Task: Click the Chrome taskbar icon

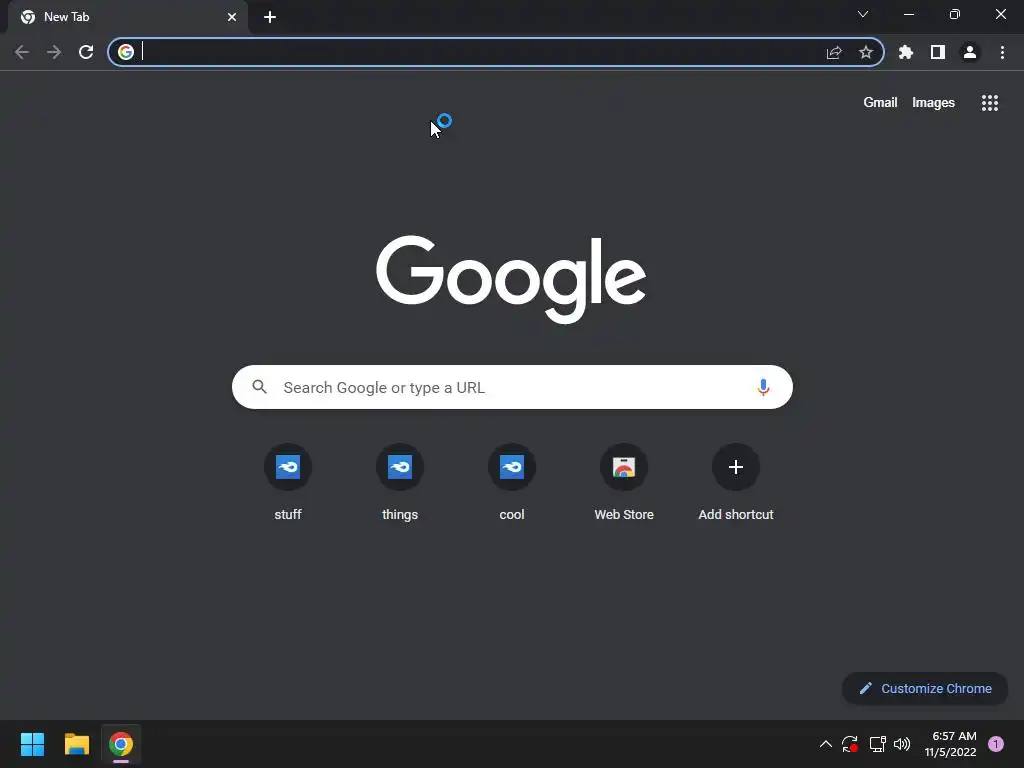Action: 121,744
